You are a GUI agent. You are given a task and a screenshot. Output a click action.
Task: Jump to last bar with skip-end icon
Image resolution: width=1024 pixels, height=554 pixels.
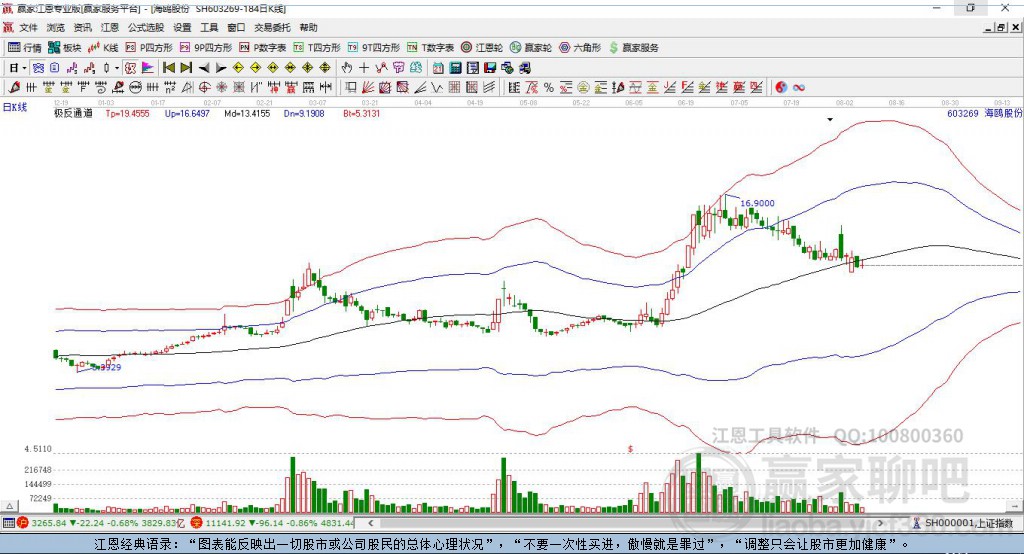tap(186, 68)
